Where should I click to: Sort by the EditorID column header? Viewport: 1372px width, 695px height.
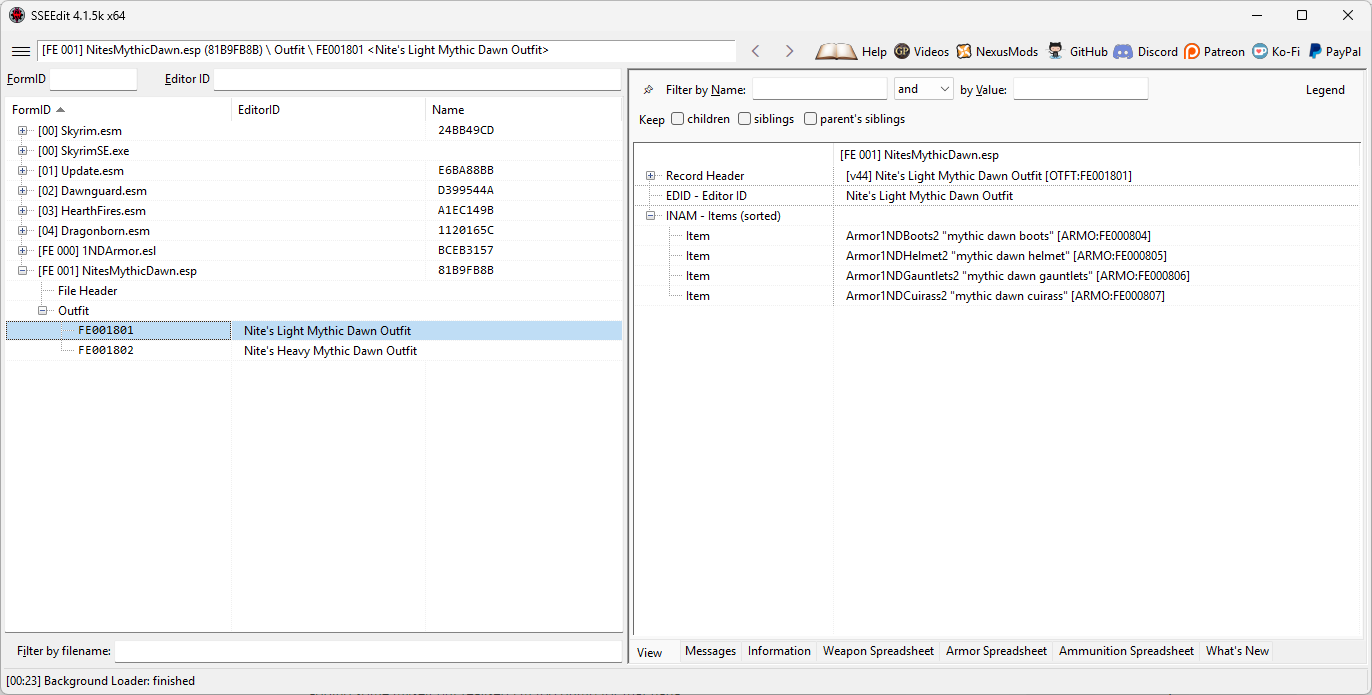point(329,110)
